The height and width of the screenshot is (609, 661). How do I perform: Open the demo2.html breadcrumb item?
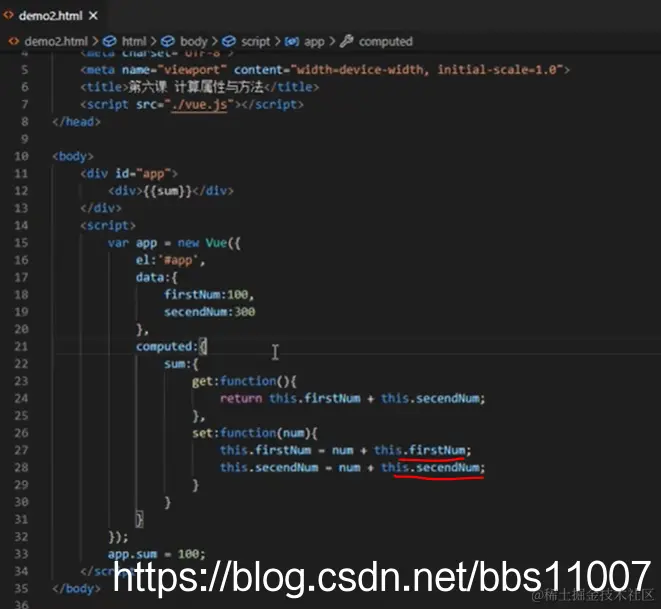point(56,41)
